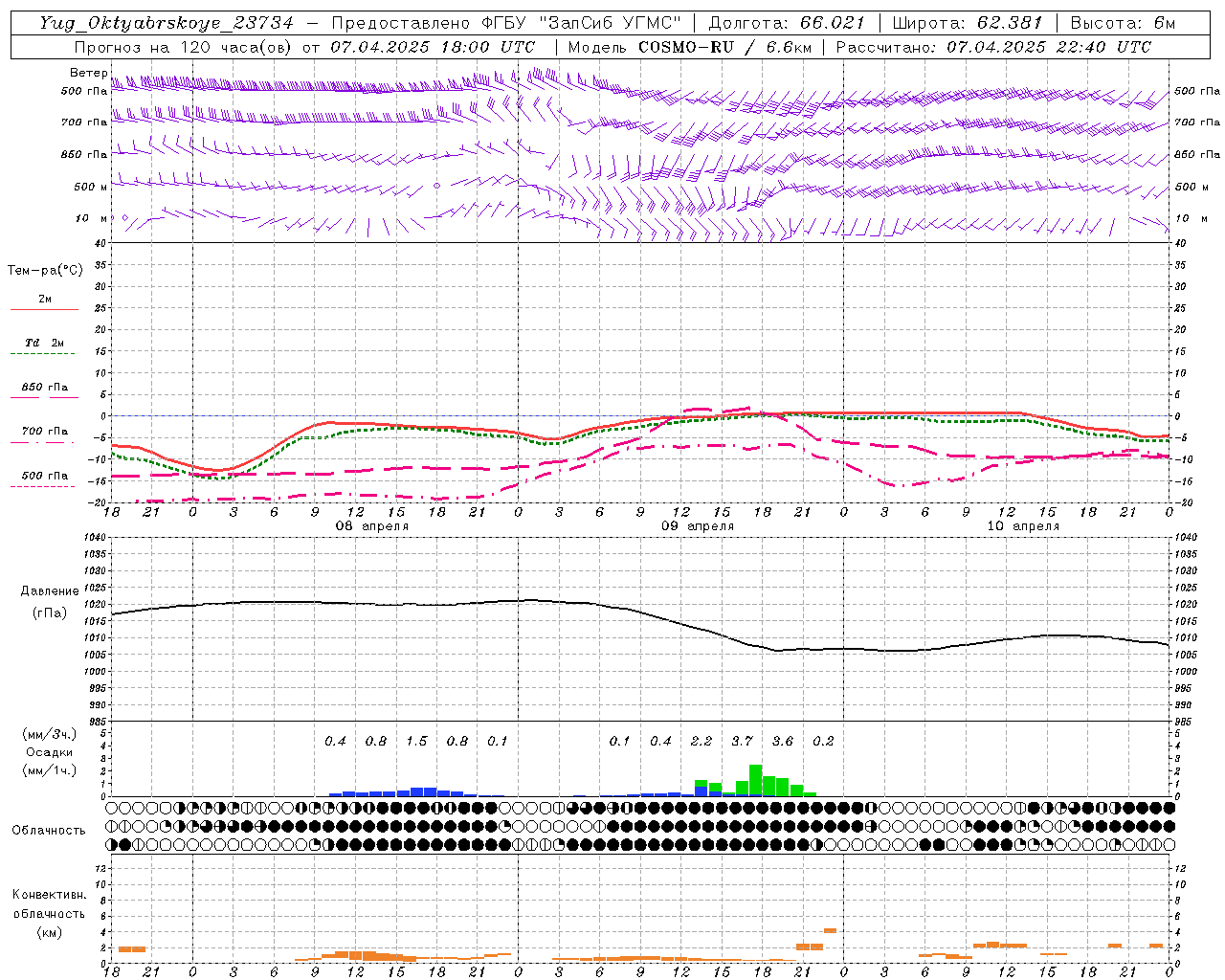
Task: Click the Ветер wind panel label
Action: [x=89, y=73]
